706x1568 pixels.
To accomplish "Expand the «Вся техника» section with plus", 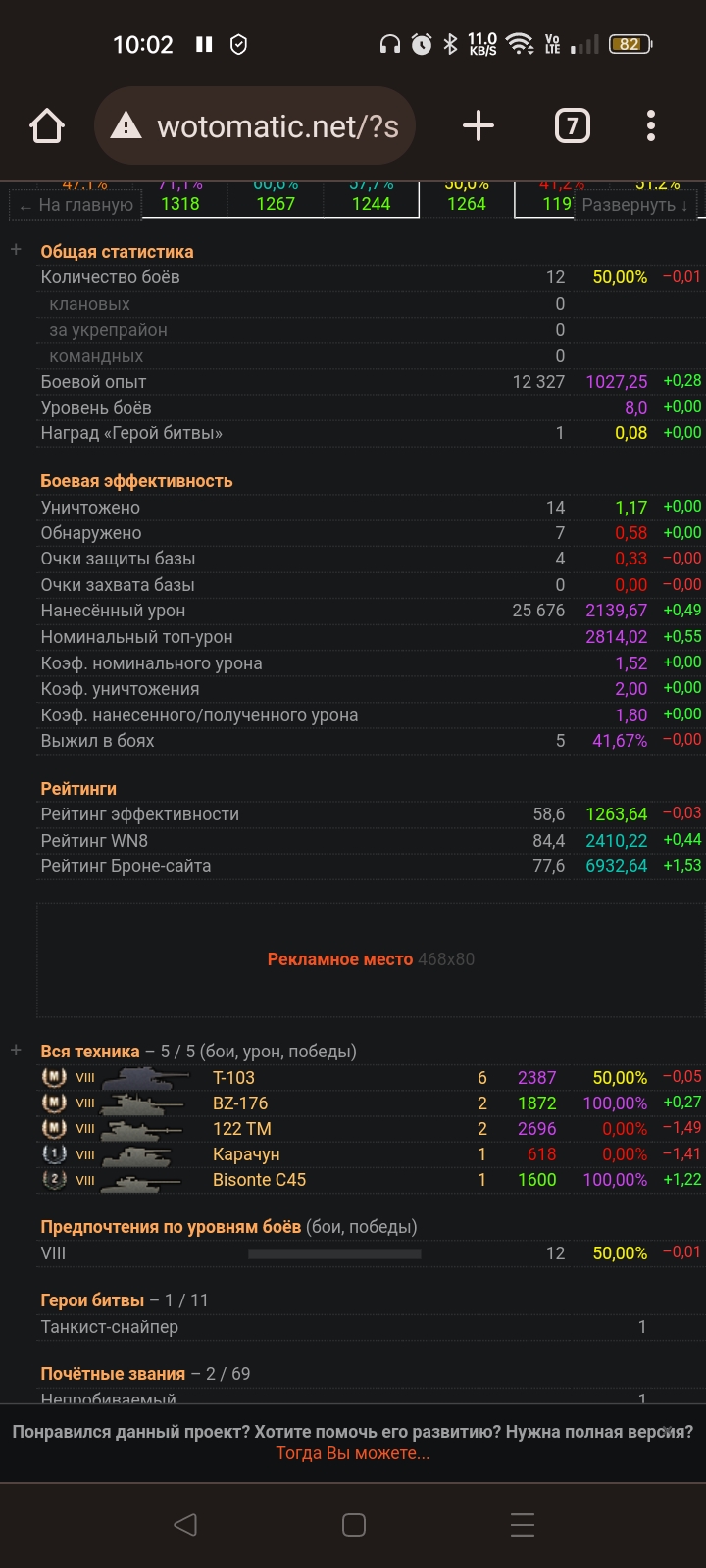I will click(16, 1051).
